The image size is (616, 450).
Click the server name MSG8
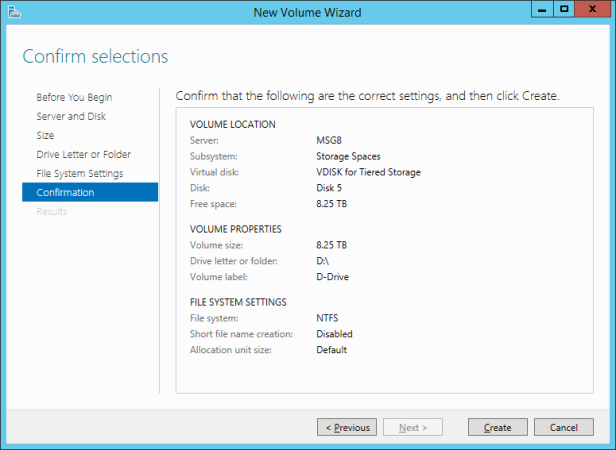click(x=330, y=141)
